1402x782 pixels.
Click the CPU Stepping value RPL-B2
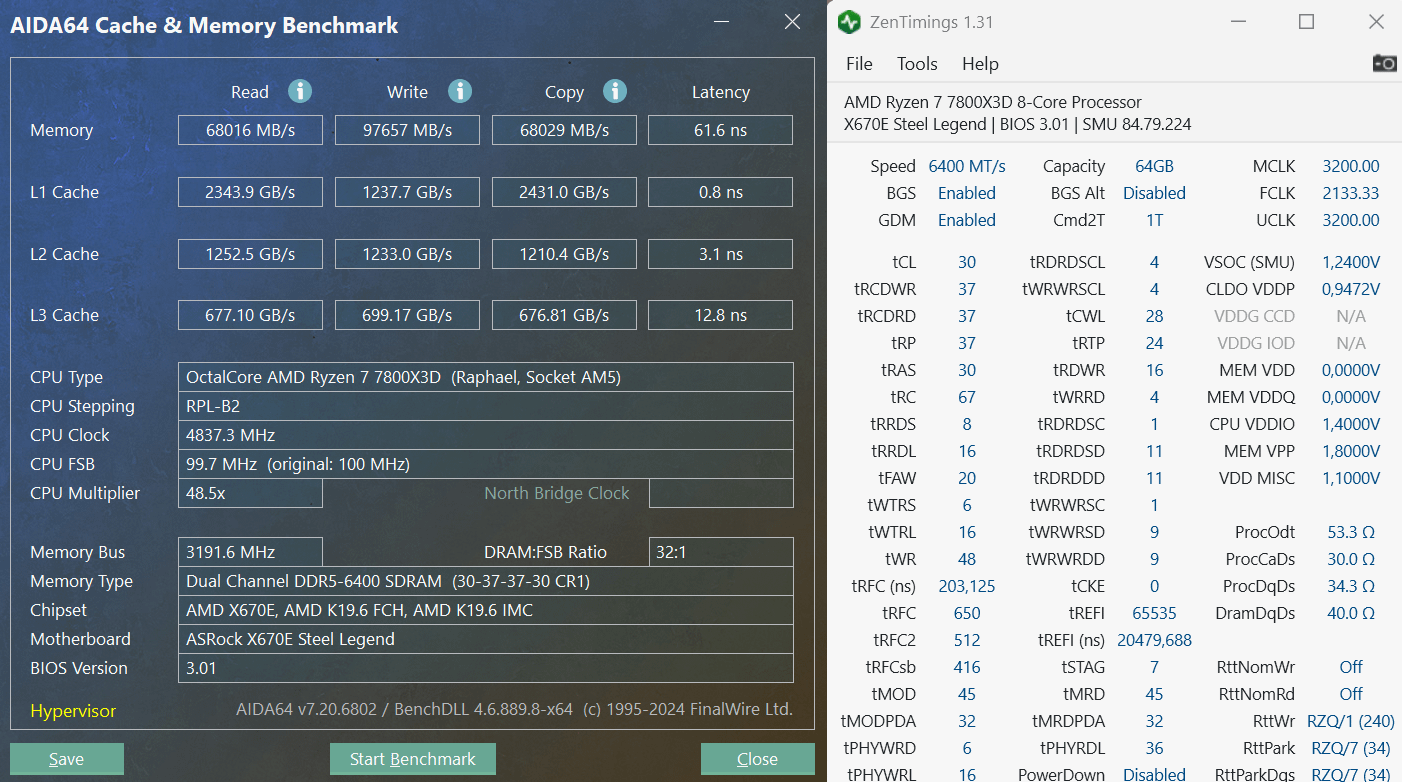pos(485,406)
